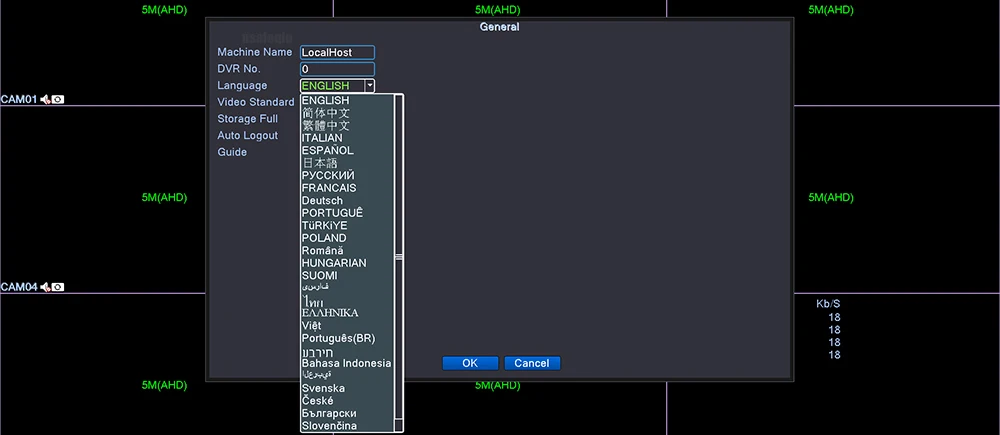This screenshot has width=1000, height=435.
Task: Select Română in the language list
Action: [347, 251]
